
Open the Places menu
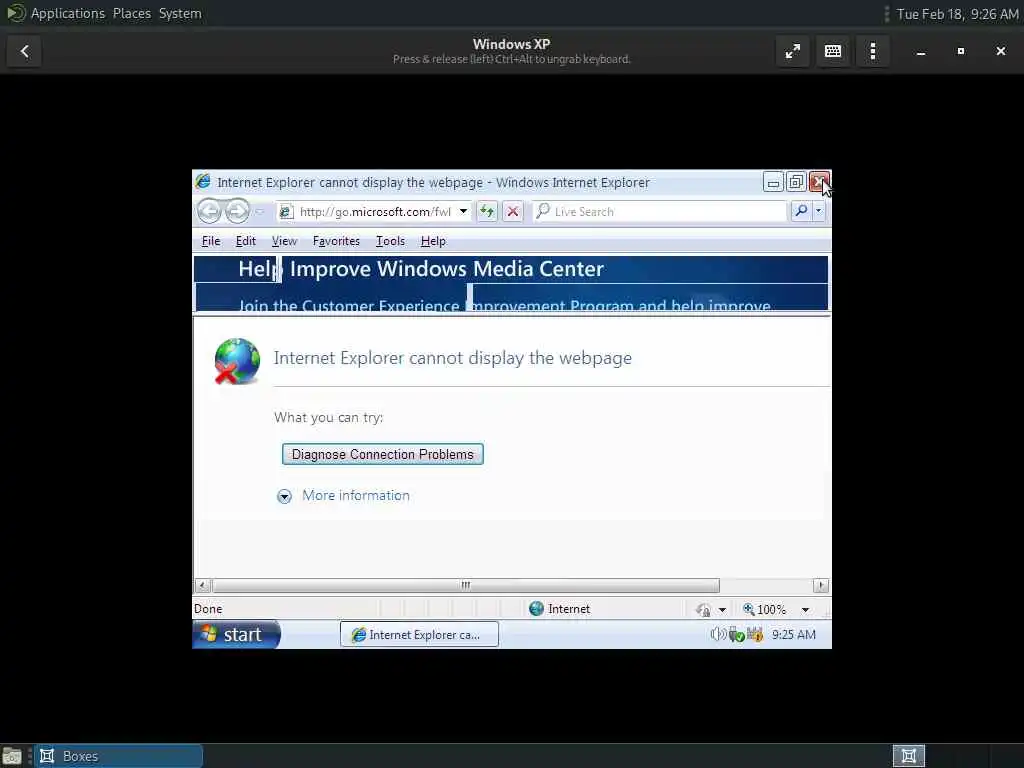[x=132, y=13]
